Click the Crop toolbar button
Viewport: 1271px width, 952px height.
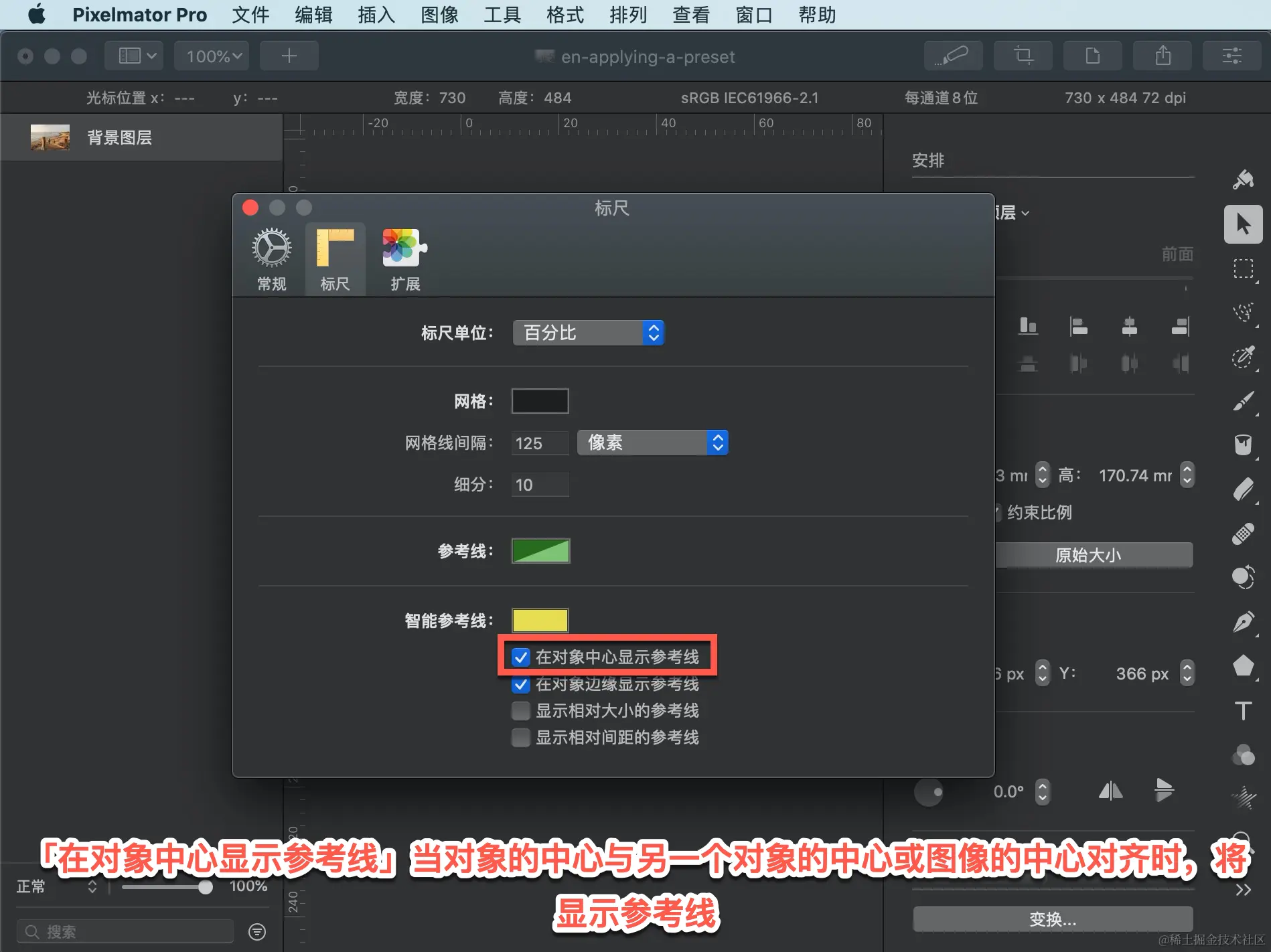[1023, 56]
